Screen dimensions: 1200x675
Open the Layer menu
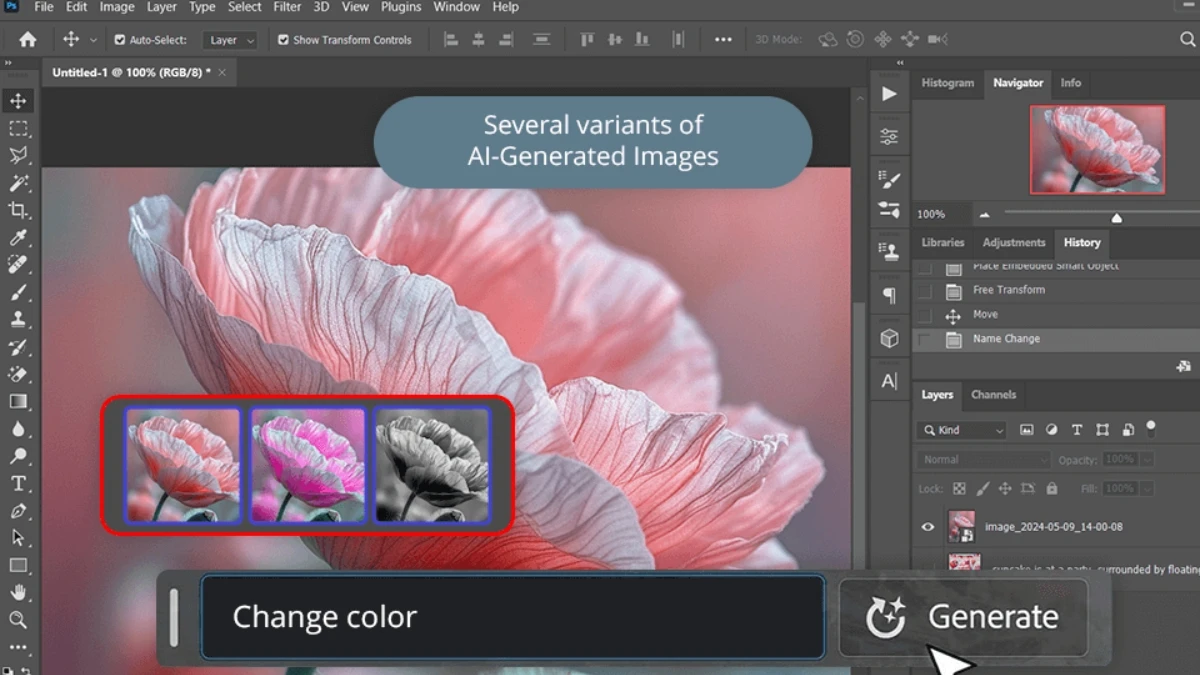tap(161, 7)
